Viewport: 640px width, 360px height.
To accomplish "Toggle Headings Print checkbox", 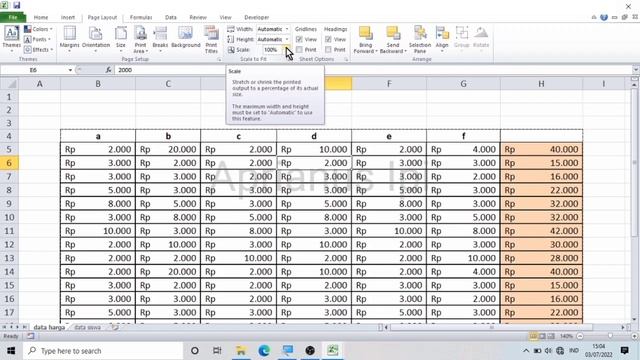I will (328, 49).
